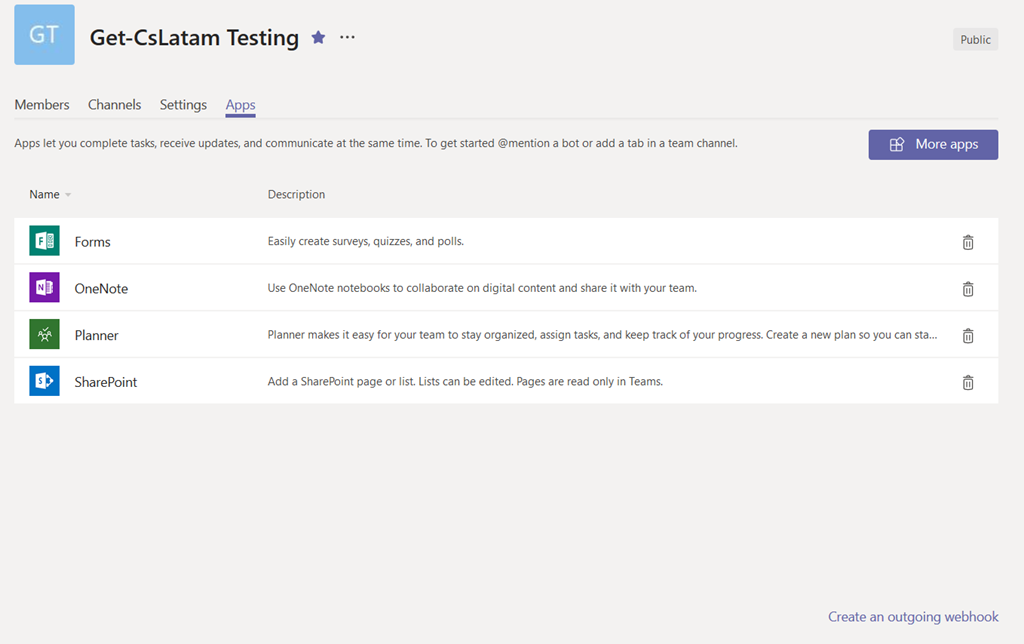The height and width of the screenshot is (644, 1024).
Task: Select the Apps tab
Action: pos(240,105)
